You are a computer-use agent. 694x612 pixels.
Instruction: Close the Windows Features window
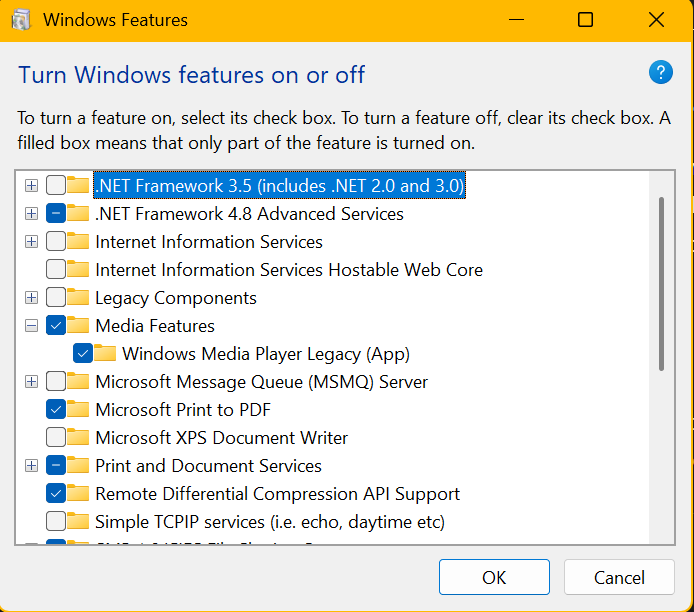pos(656,20)
